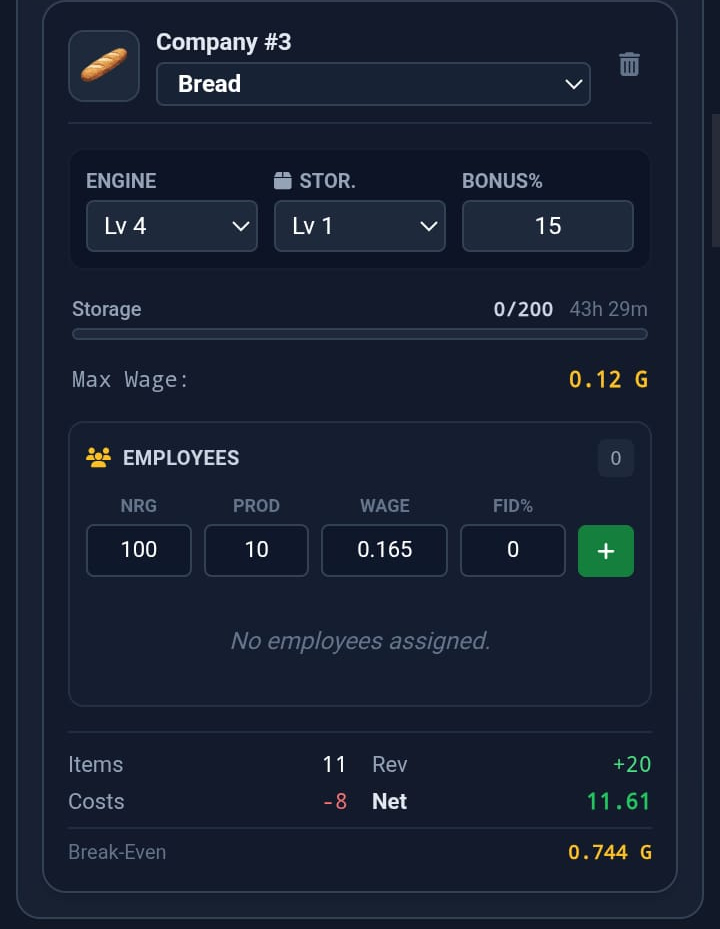Click the employee count badge
Screen dimensions: 720x929
pos(616,458)
